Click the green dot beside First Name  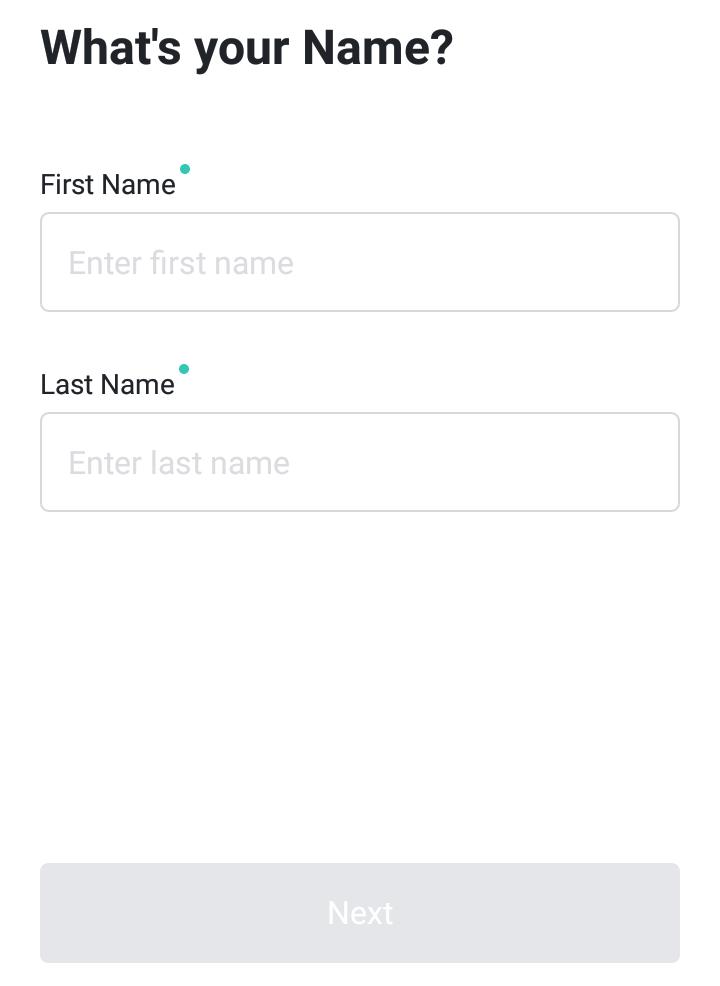185,169
